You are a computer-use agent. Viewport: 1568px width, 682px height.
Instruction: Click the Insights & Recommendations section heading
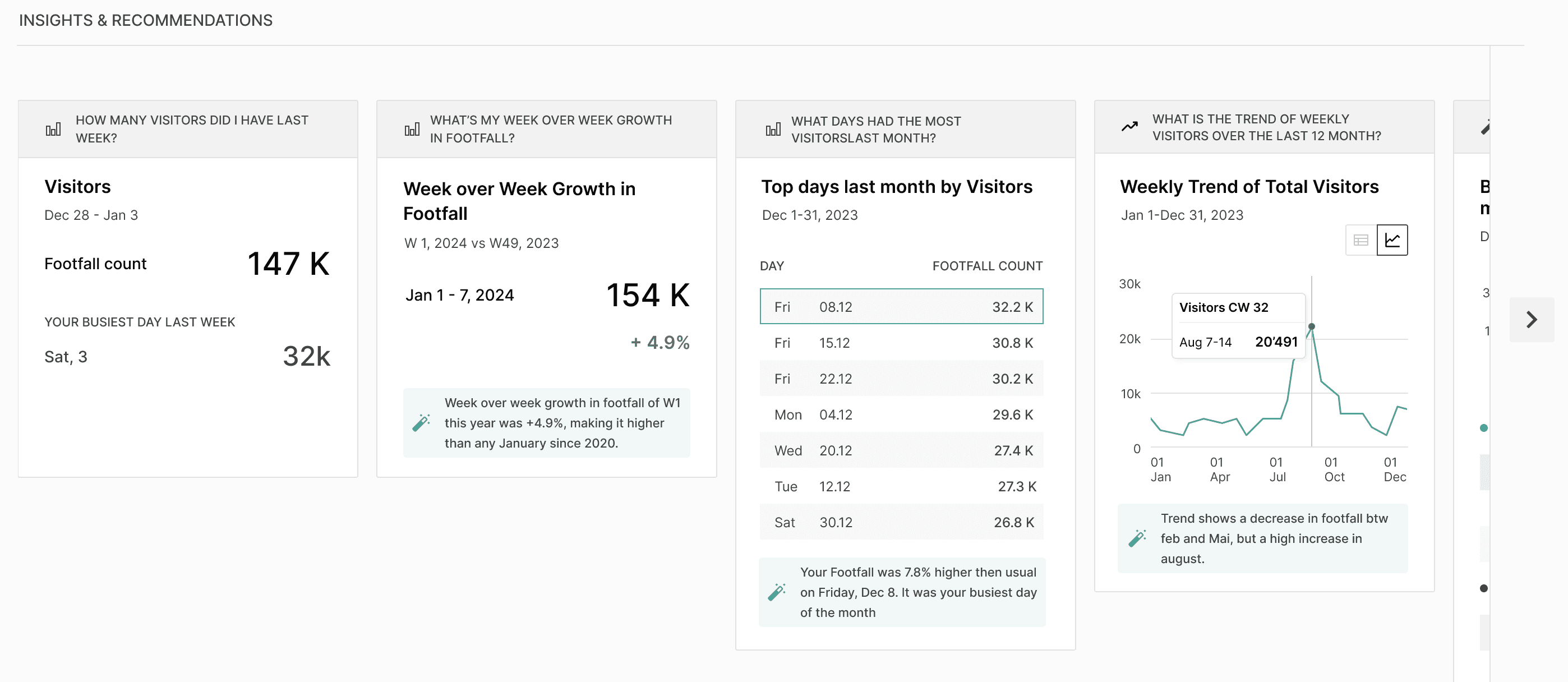[x=145, y=20]
